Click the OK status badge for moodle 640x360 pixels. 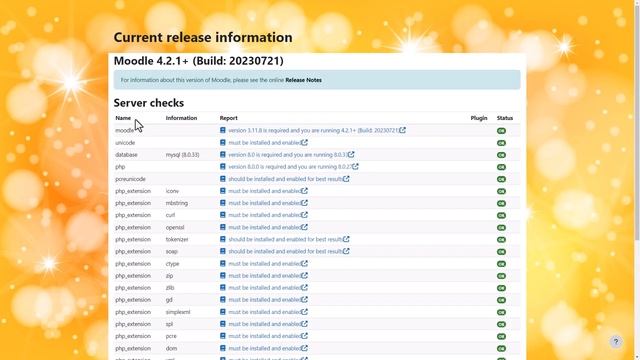501,131
